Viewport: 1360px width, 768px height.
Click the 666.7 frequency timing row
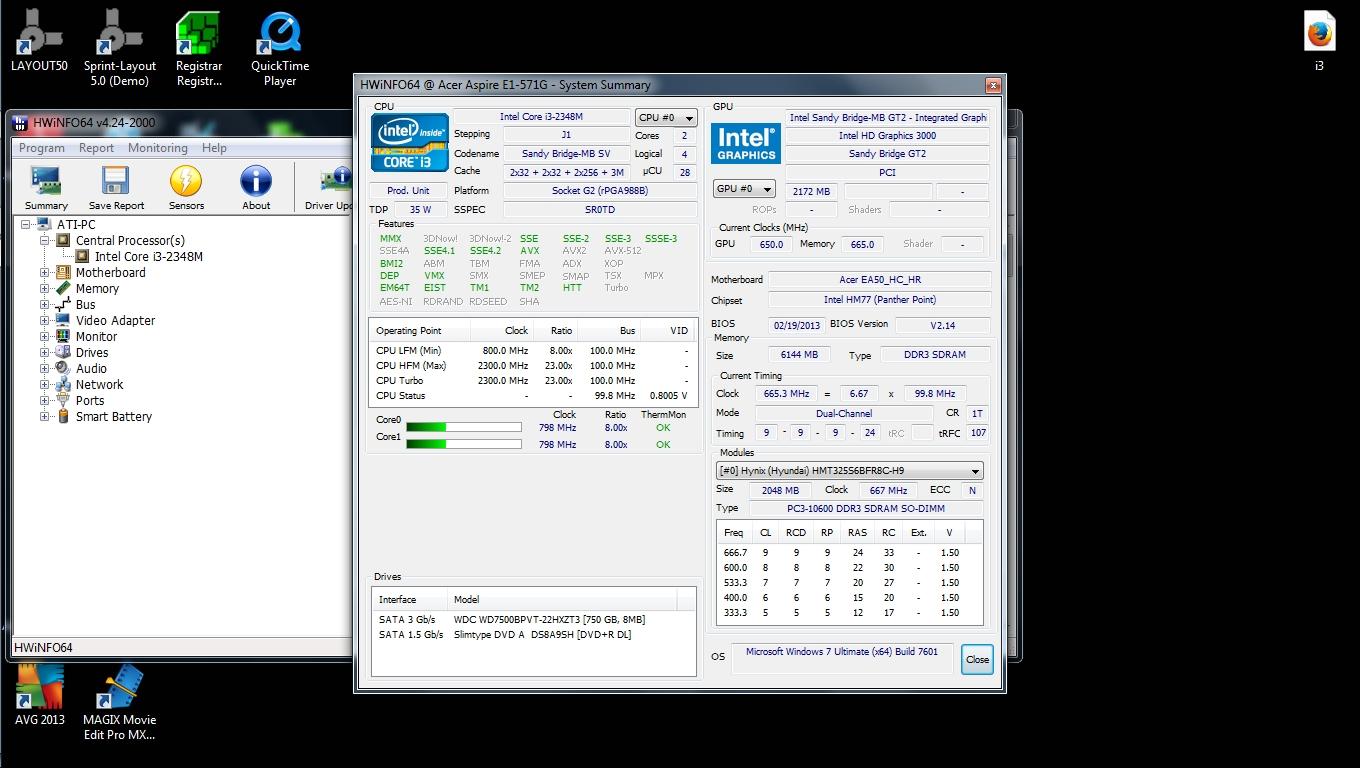tap(849, 552)
